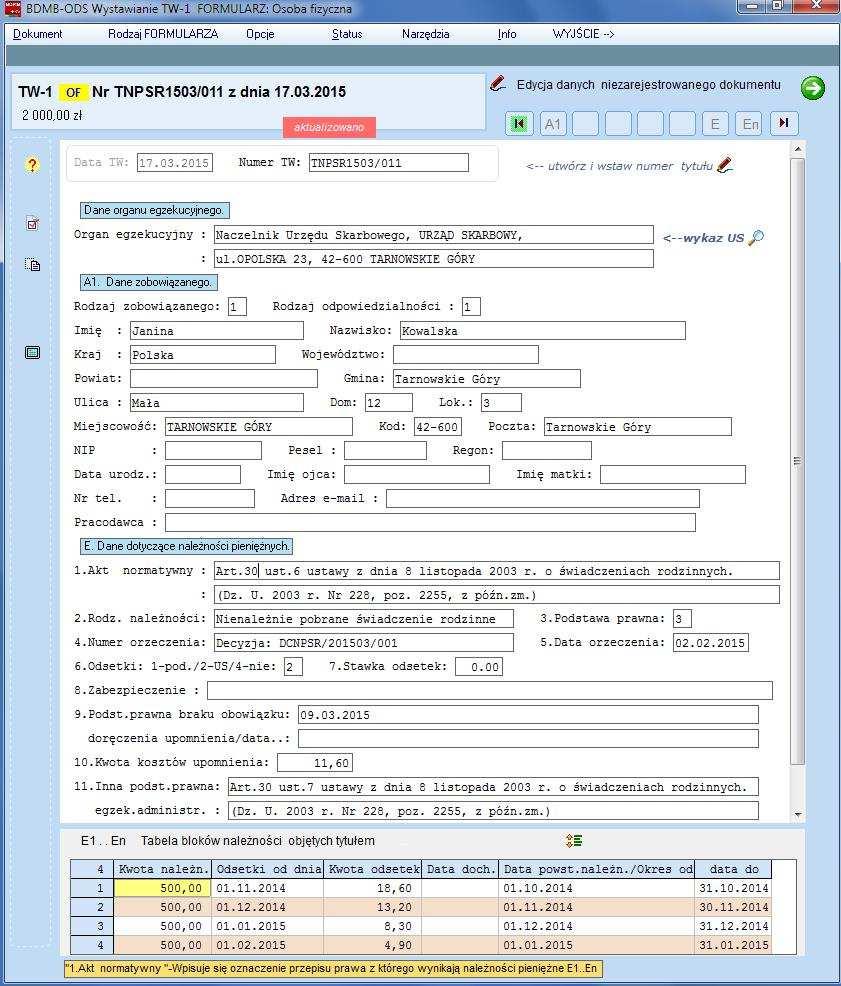Open the En section button

[x=750, y=123]
